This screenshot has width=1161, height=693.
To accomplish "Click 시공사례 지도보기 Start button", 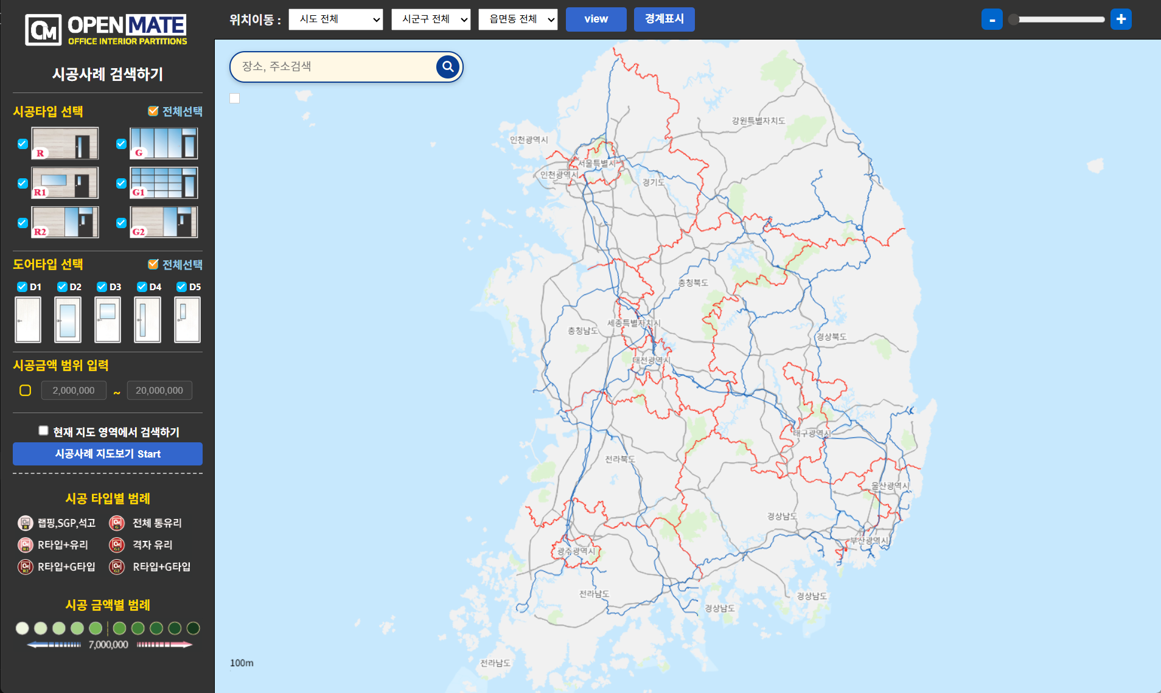I will [x=107, y=454].
